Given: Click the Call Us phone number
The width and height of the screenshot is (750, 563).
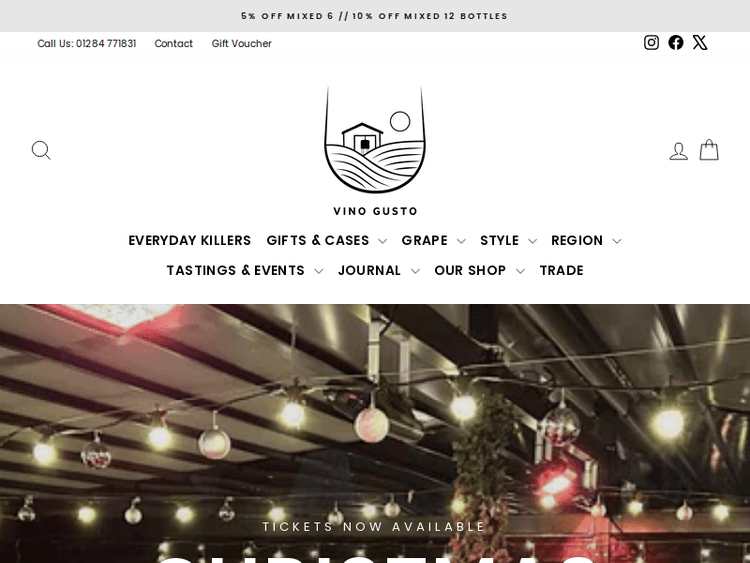Looking at the screenshot, I should 87,44.
